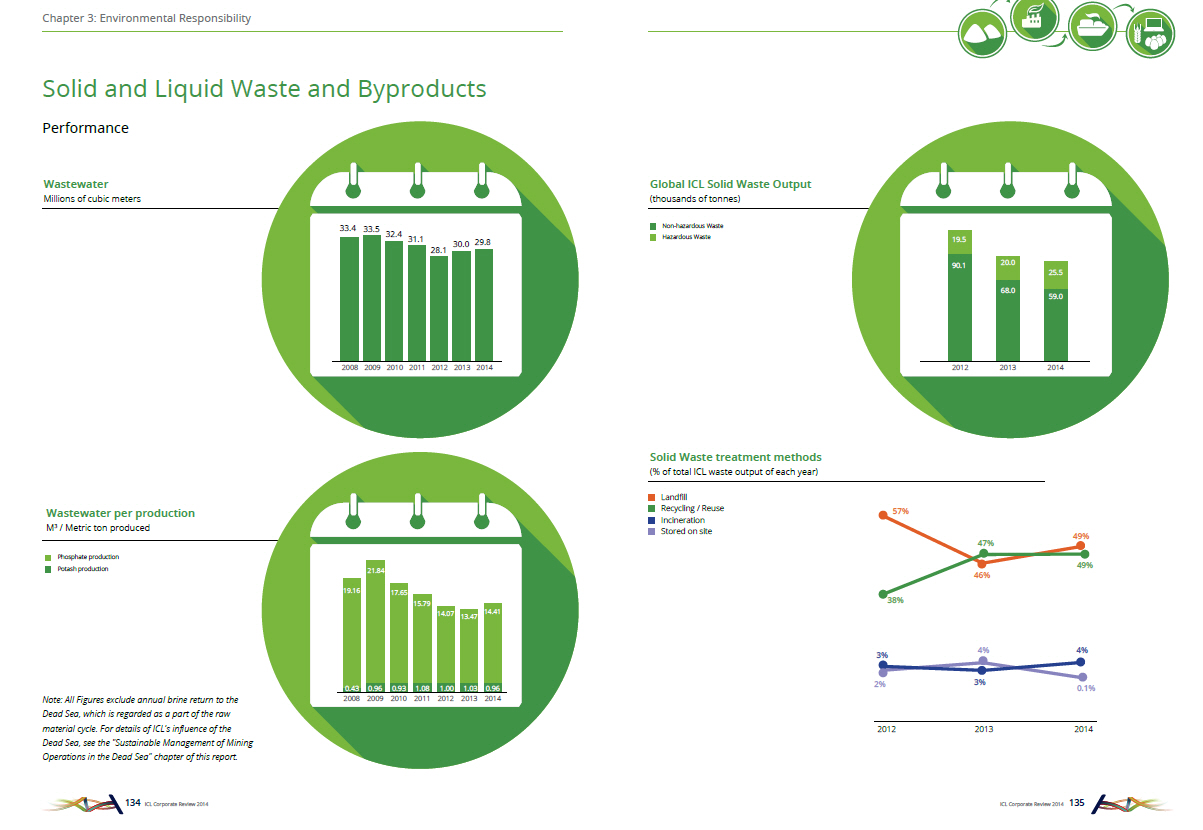Click the 32.4 value in Wastewater chart
This screenshot has width=1203, height=830.
coord(394,234)
